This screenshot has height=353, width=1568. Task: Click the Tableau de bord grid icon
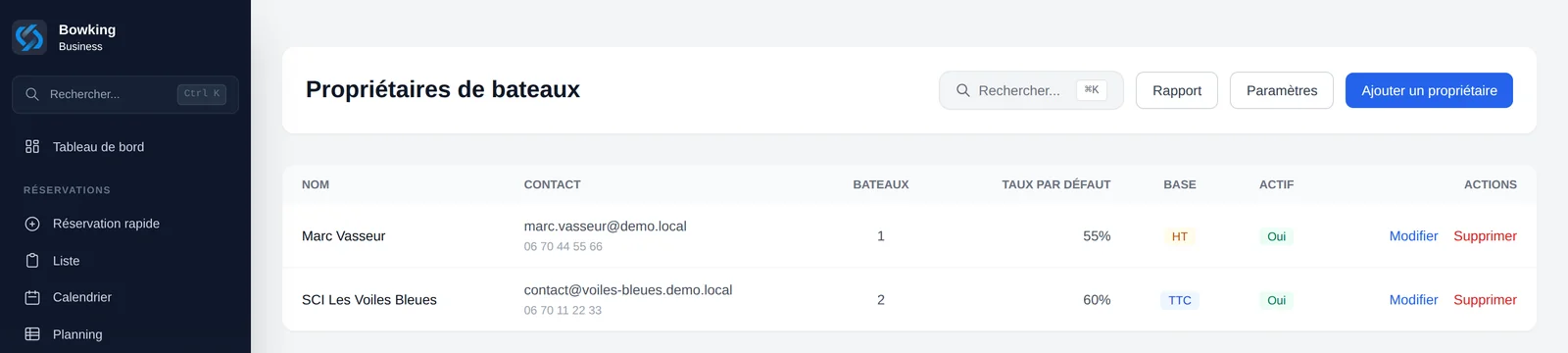(32, 146)
